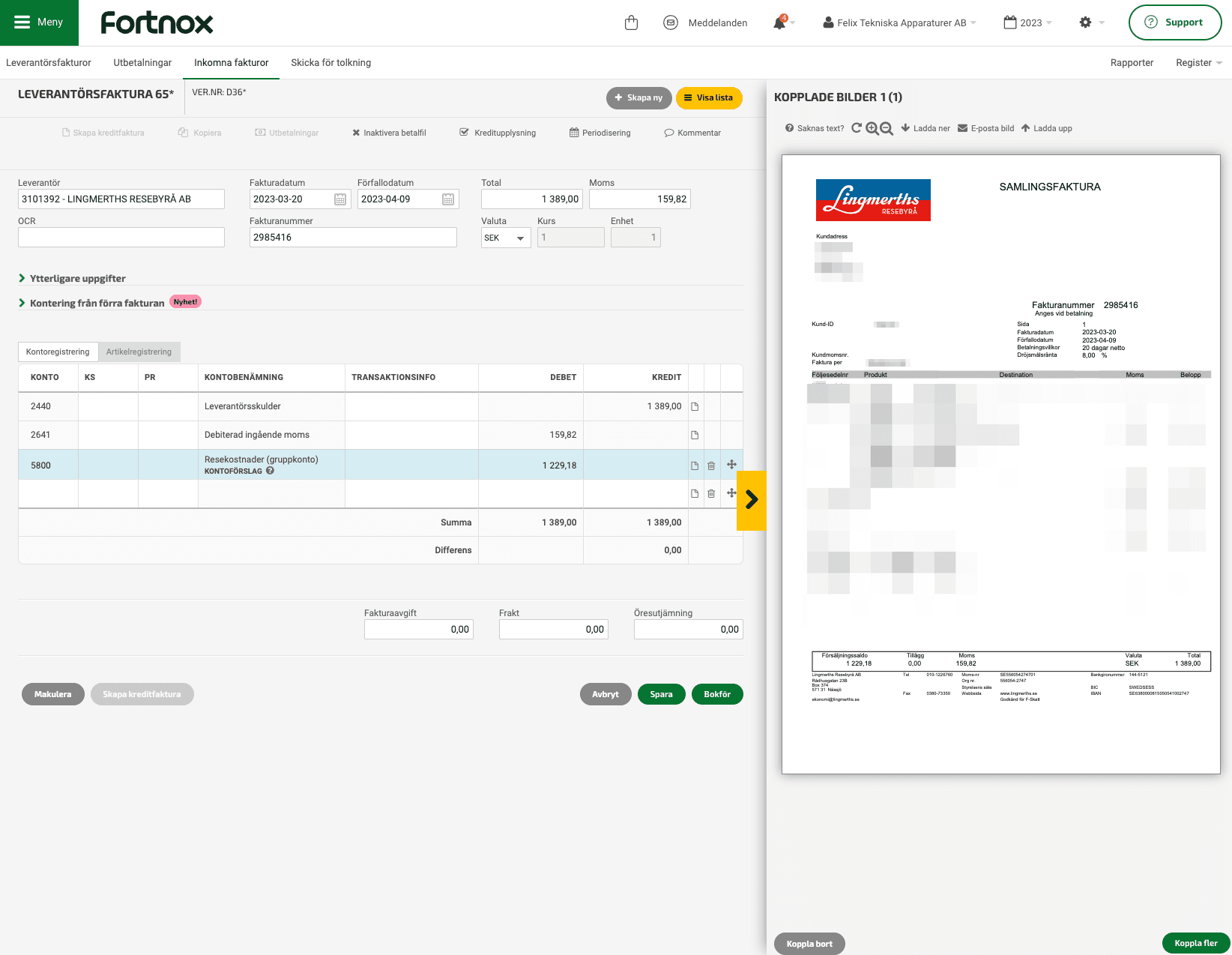This screenshot has width=1232, height=955.
Task: Open note icon on the 5800 row
Action: click(x=695, y=466)
